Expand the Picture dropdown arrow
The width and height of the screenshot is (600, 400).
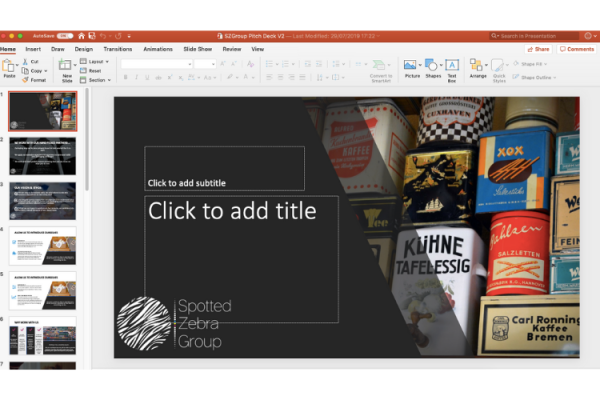[x=420, y=65]
